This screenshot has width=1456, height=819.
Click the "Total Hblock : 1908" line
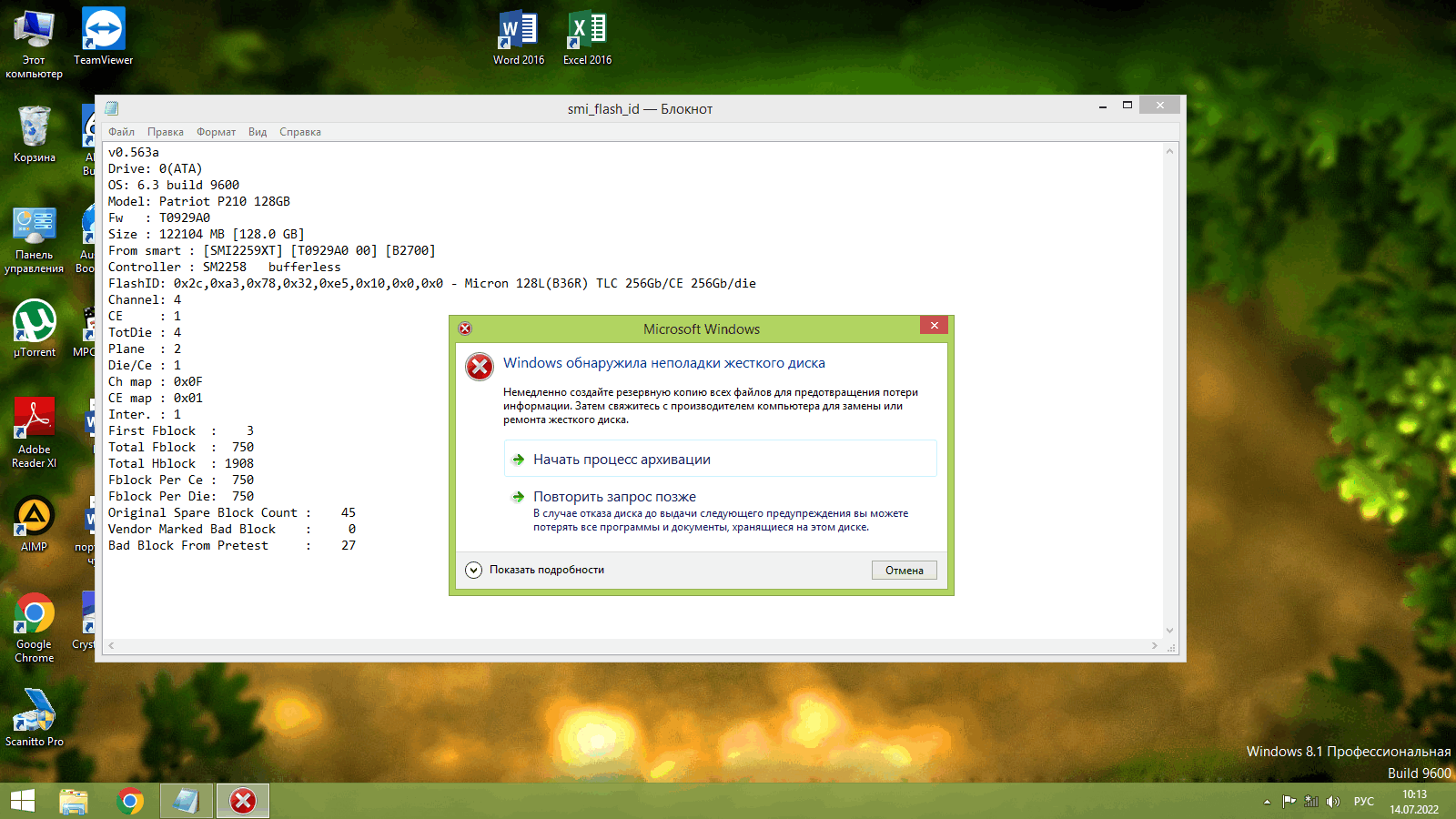click(181, 463)
